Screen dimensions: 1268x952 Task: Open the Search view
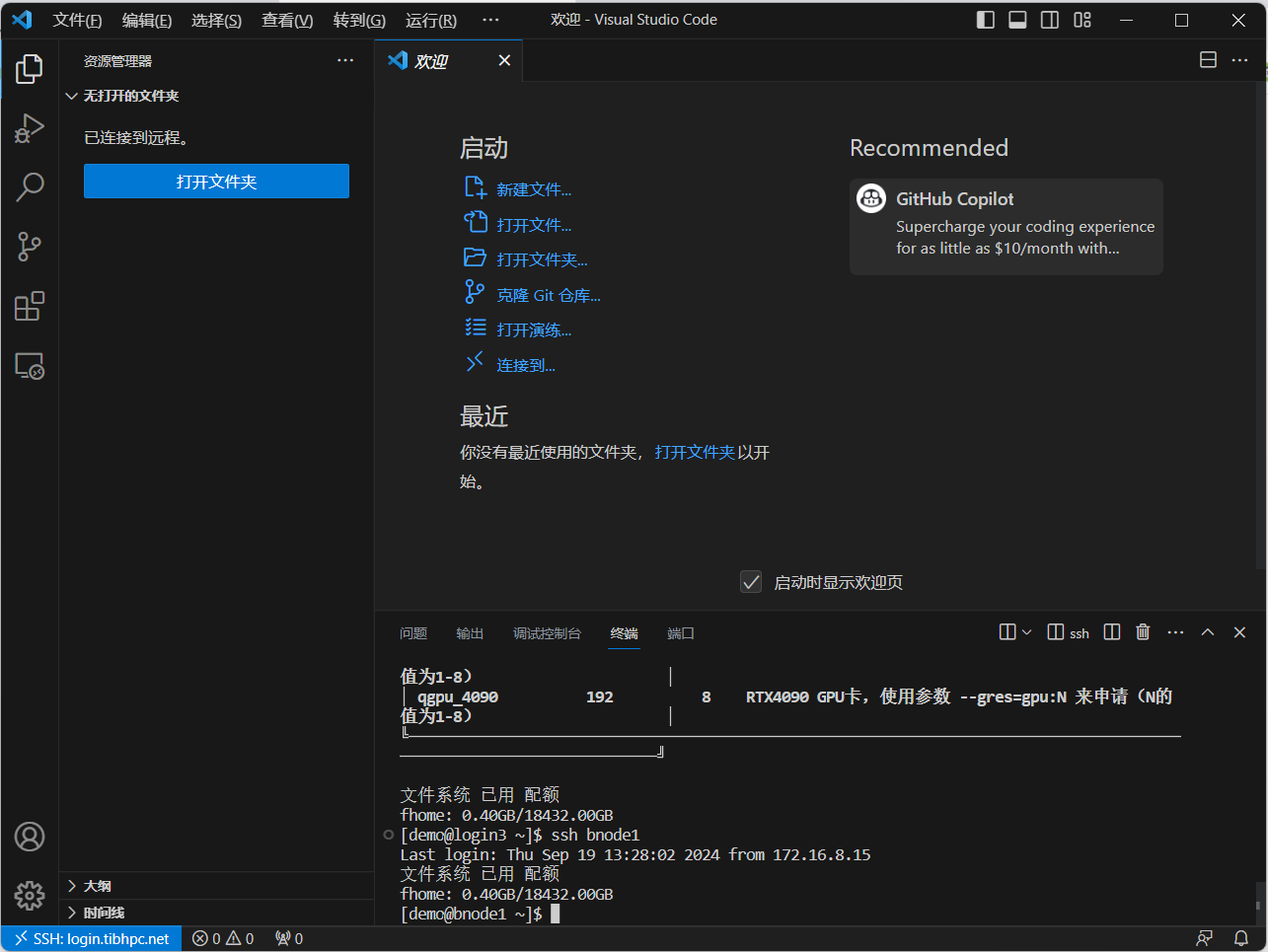pos(30,186)
